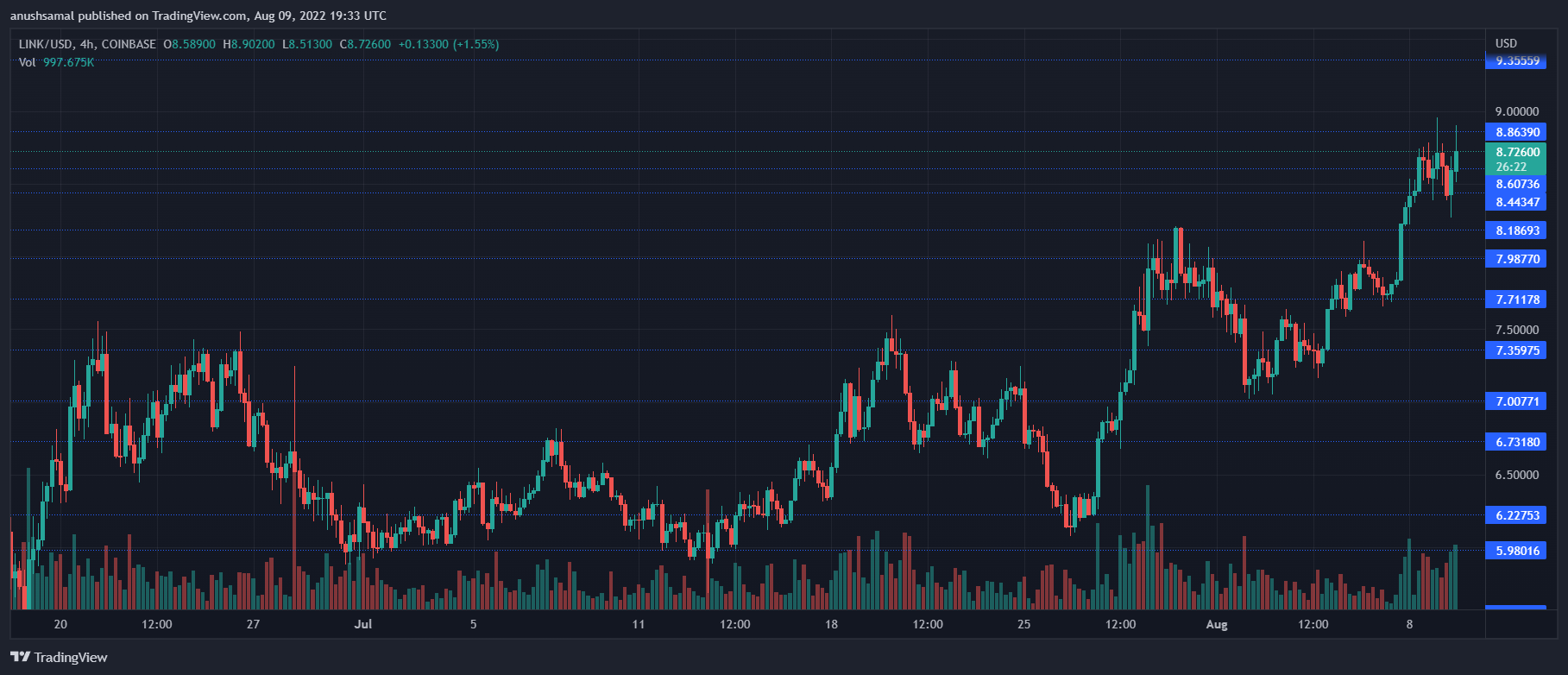Select the 7.98770 price level label
Image resolution: width=1568 pixels, height=675 pixels.
pos(1515,259)
